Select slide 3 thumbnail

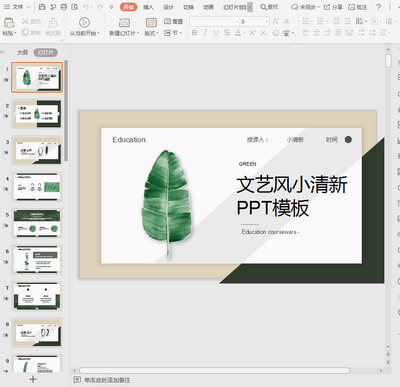[37, 150]
